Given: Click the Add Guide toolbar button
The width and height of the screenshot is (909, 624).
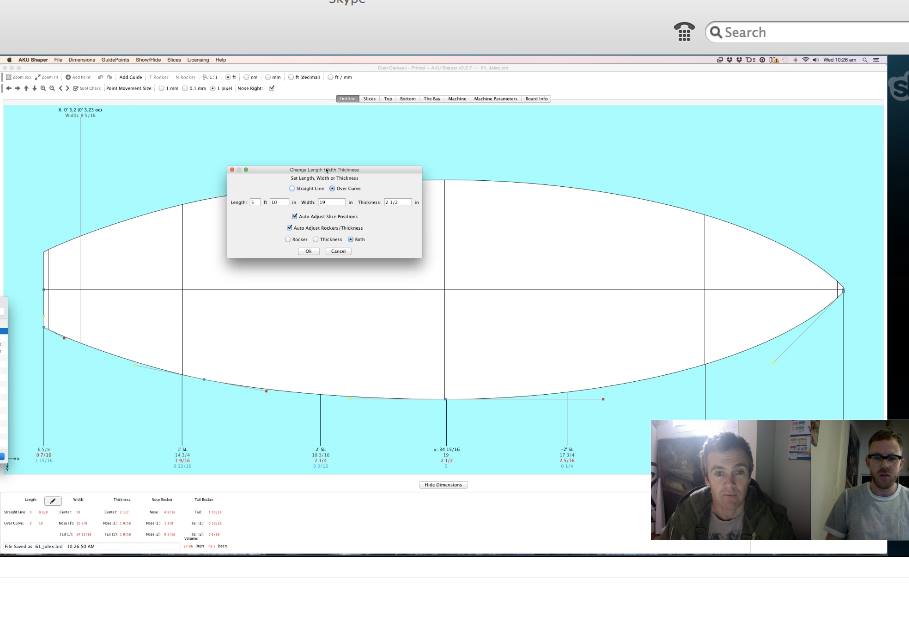Looking at the screenshot, I should (131, 77).
